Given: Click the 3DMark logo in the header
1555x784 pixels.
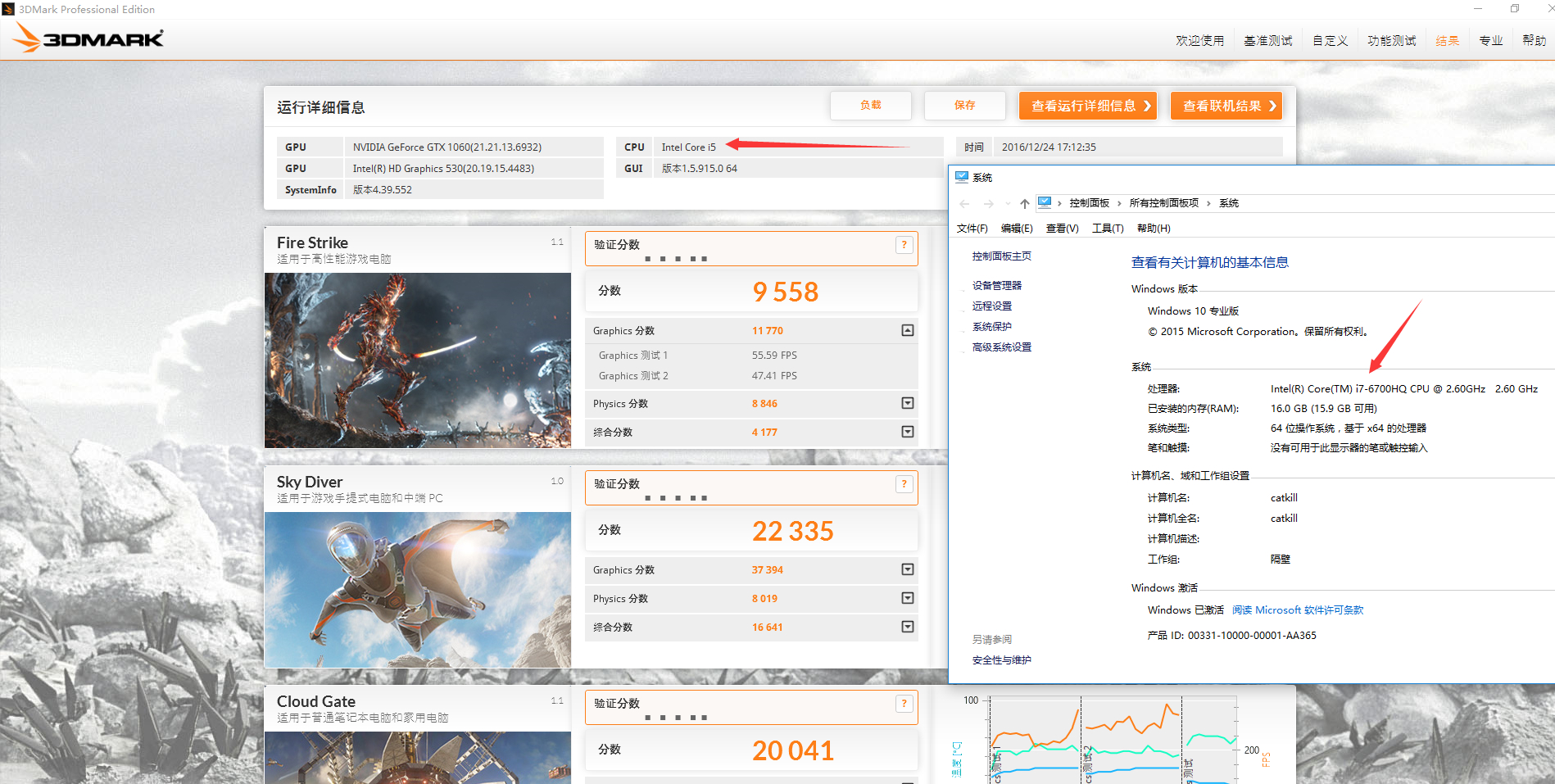Looking at the screenshot, I should 88,38.
